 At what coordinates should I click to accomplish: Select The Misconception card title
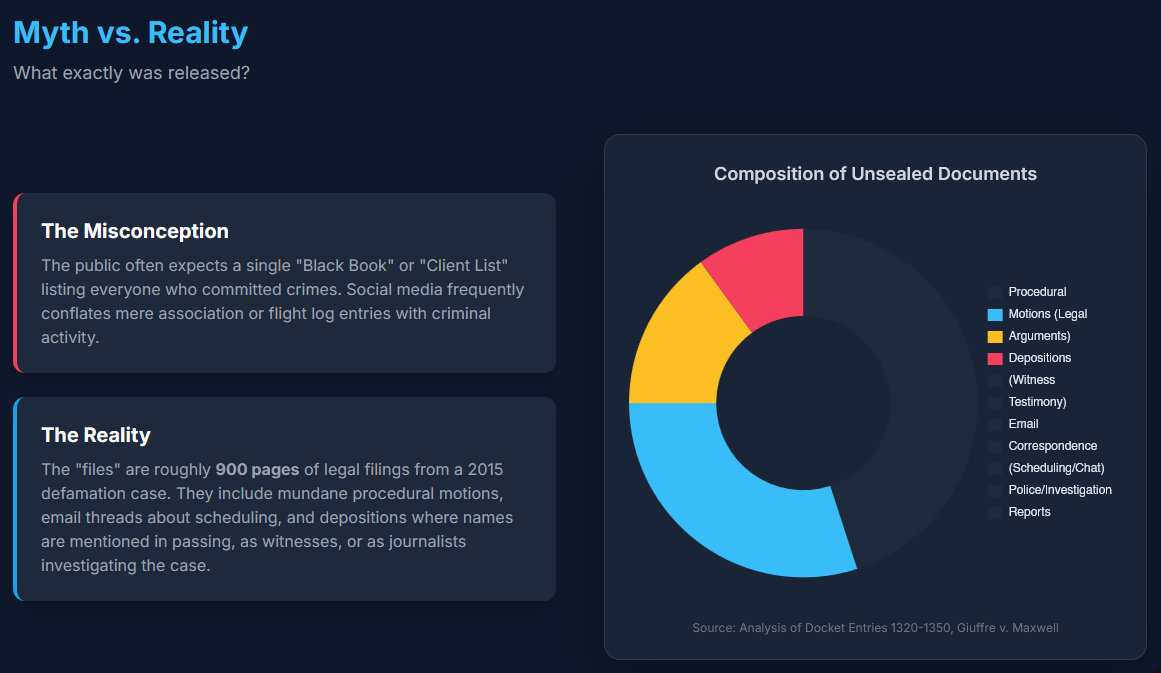click(135, 231)
